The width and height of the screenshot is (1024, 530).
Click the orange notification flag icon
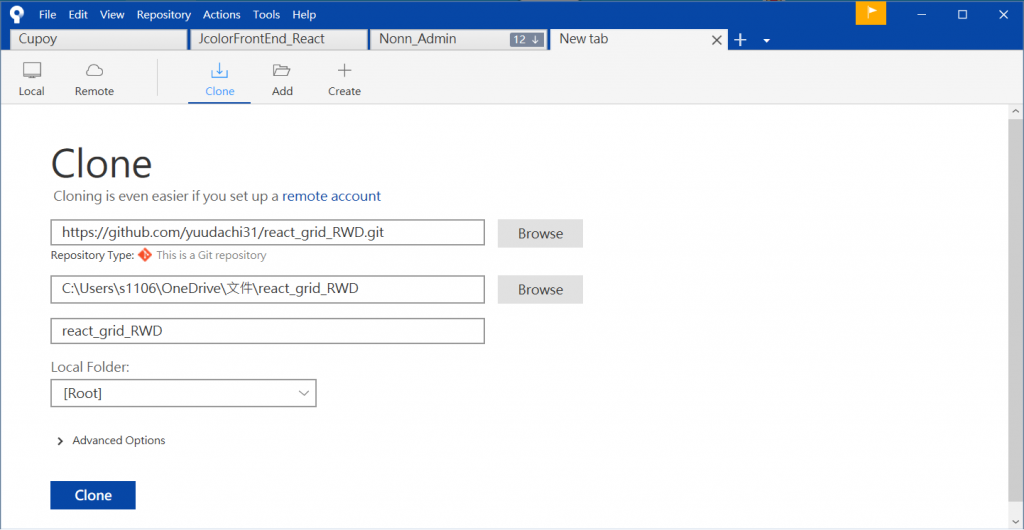(871, 14)
